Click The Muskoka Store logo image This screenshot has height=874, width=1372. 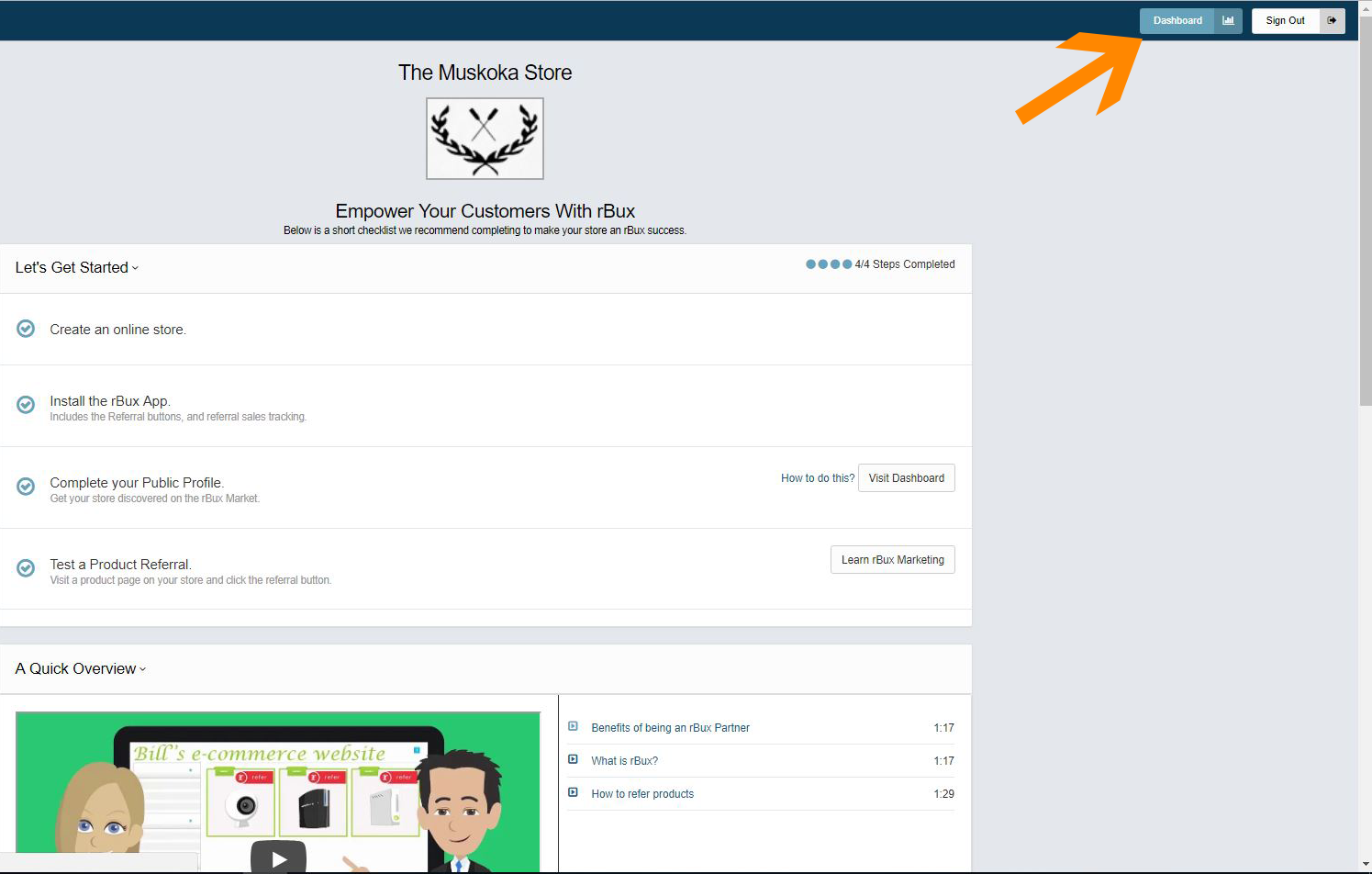point(485,139)
